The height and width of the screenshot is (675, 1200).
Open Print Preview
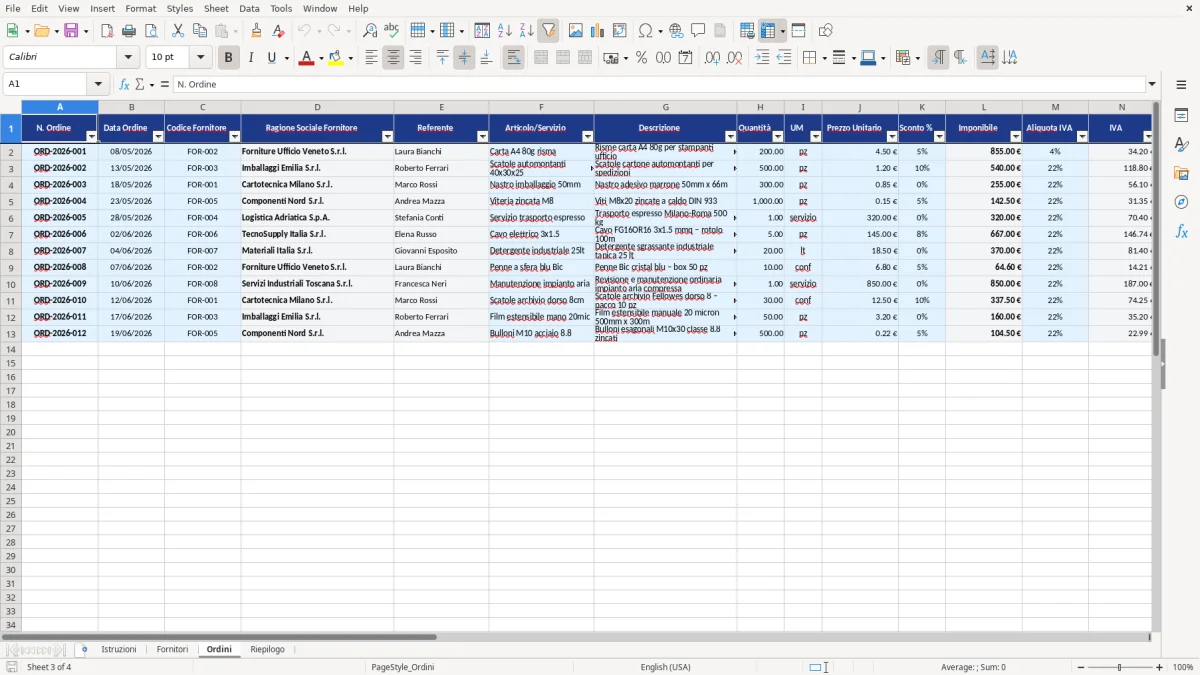coord(150,31)
